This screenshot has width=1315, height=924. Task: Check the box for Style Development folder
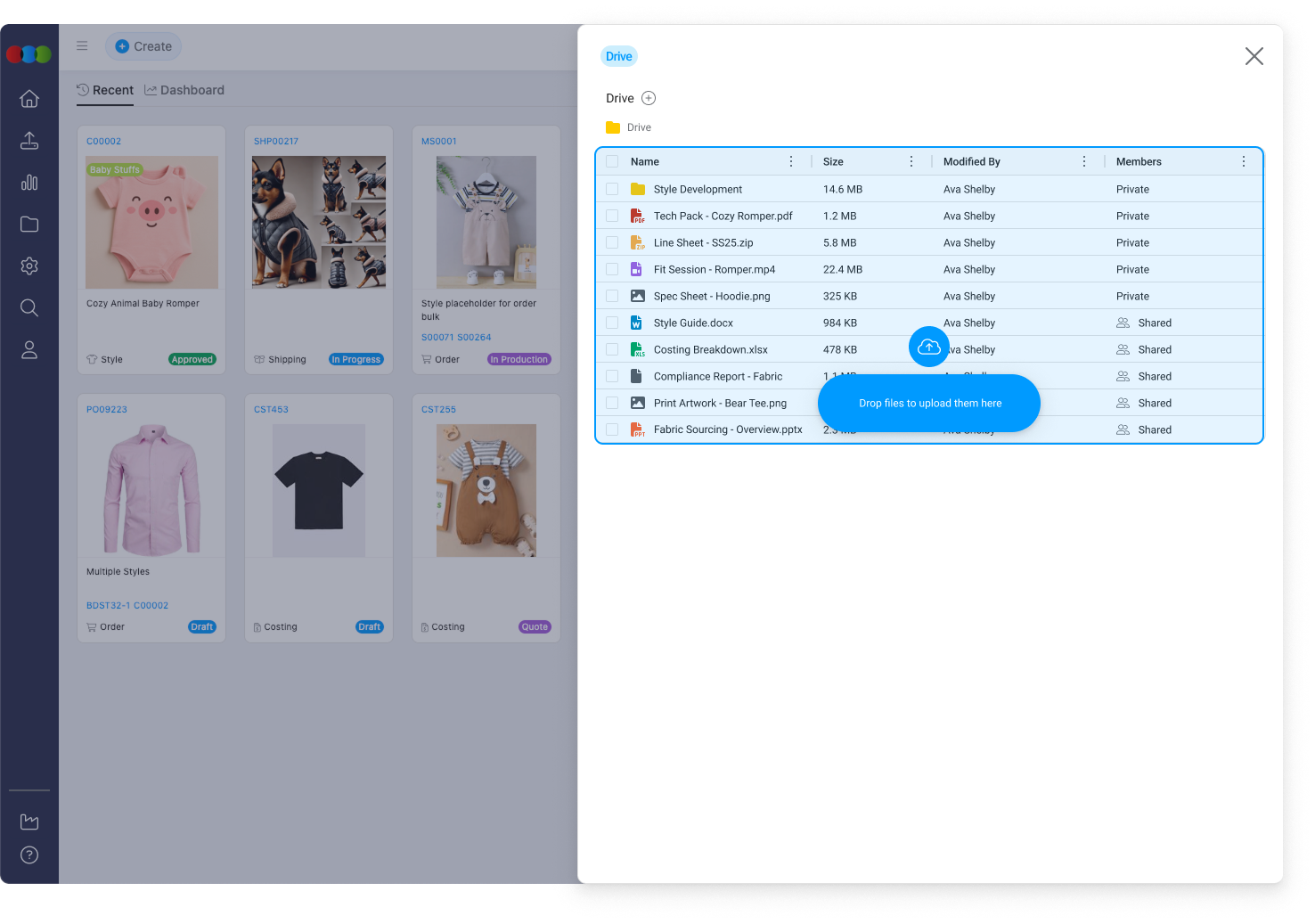click(x=612, y=189)
